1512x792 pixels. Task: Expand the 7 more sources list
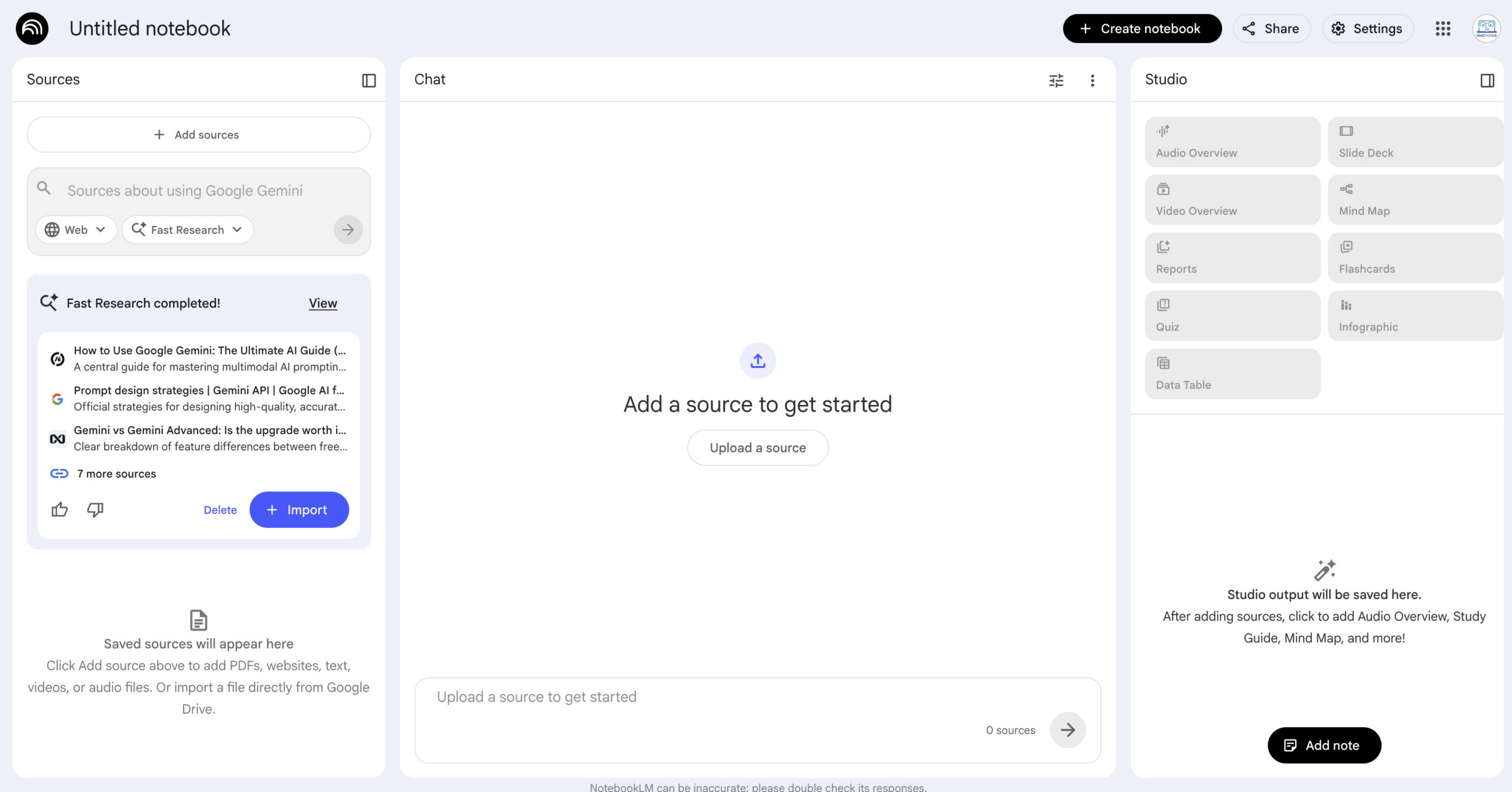coord(116,474)
